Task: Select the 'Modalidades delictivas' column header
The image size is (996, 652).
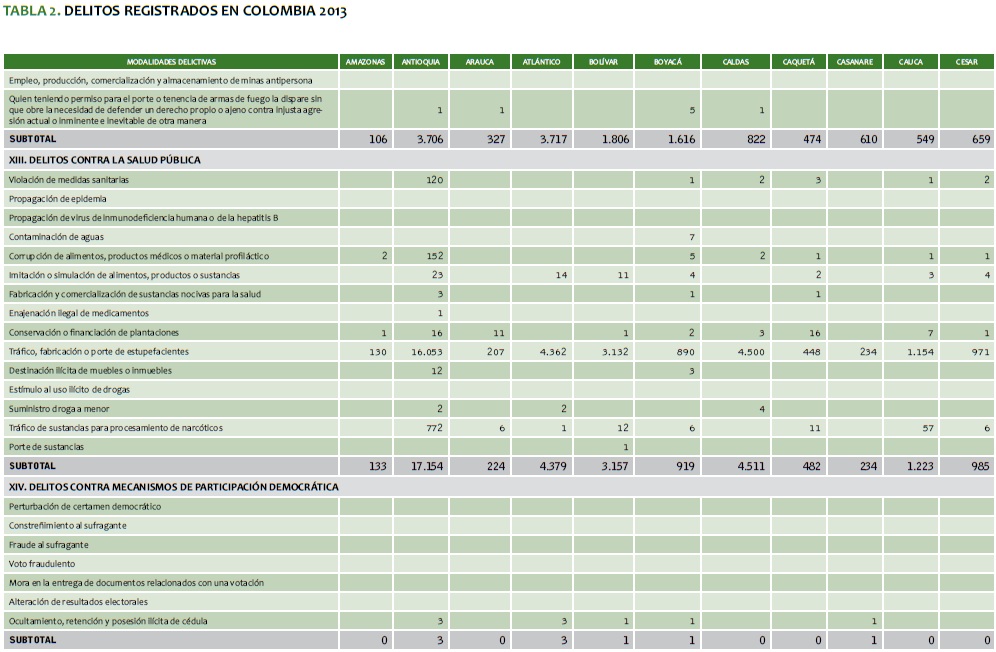Action: point(171,62)
